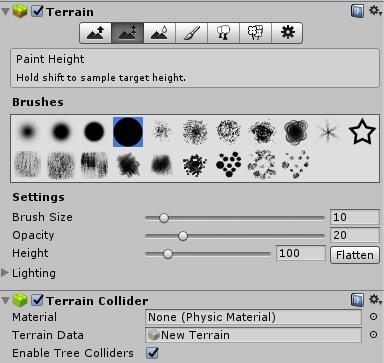Choose the small sparse speckle brush
Viewport: 384px width, 363px height.
click(162, 131)
